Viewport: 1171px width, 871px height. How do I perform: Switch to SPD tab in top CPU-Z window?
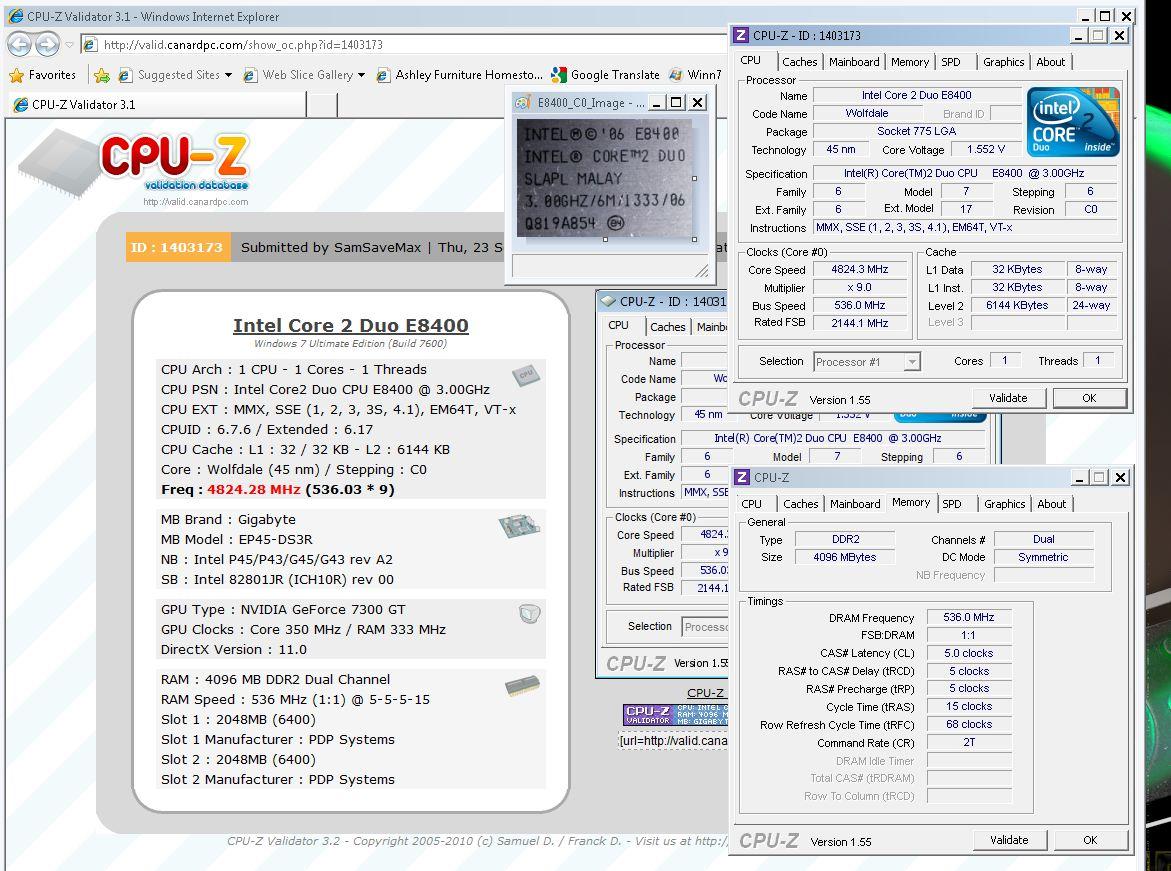pos(951,62)
